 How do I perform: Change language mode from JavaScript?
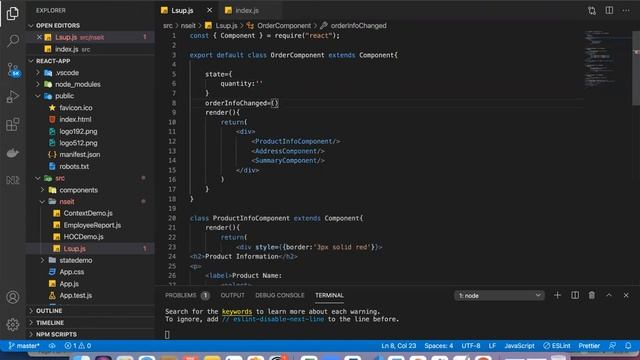pos(519,346)
